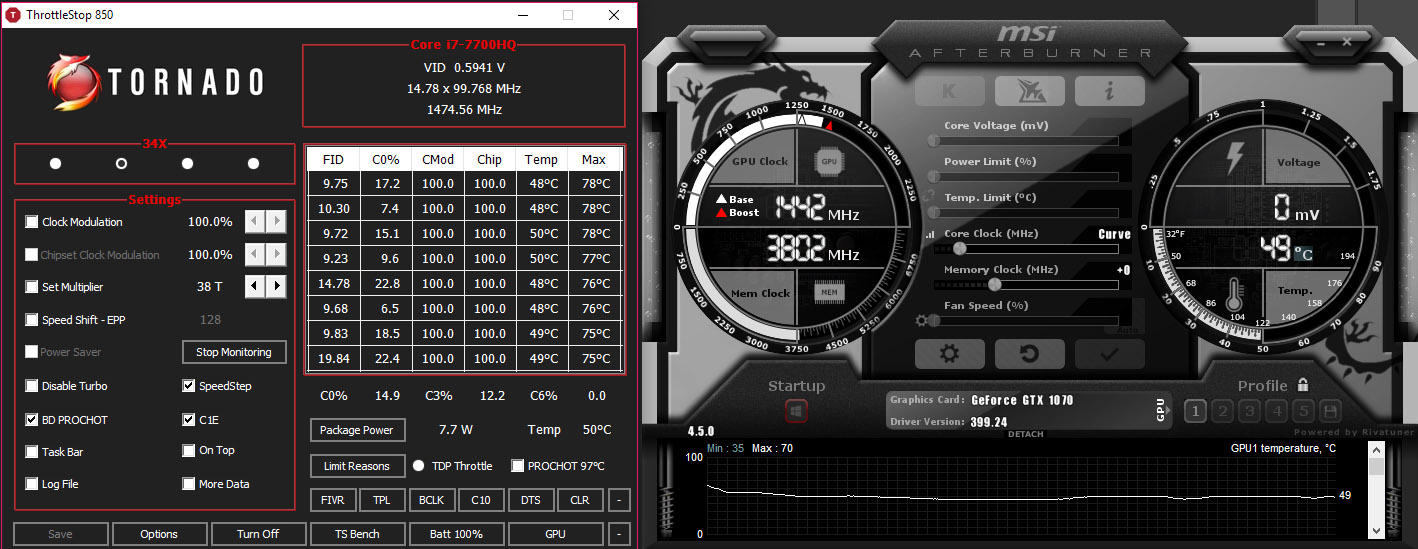Select Afterburner profile slot 4
The image size is (1418, 549).
coord(1276,411)
